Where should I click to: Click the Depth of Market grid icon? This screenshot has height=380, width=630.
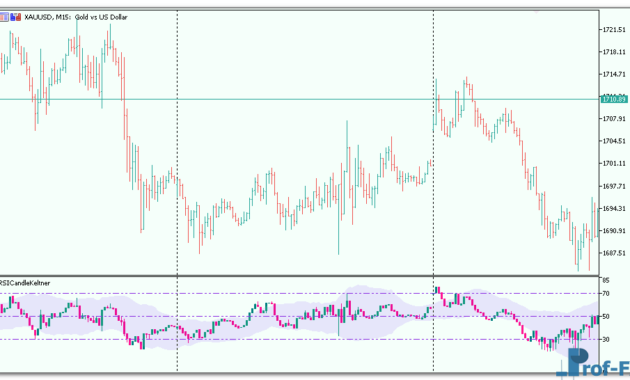point(4,17)
